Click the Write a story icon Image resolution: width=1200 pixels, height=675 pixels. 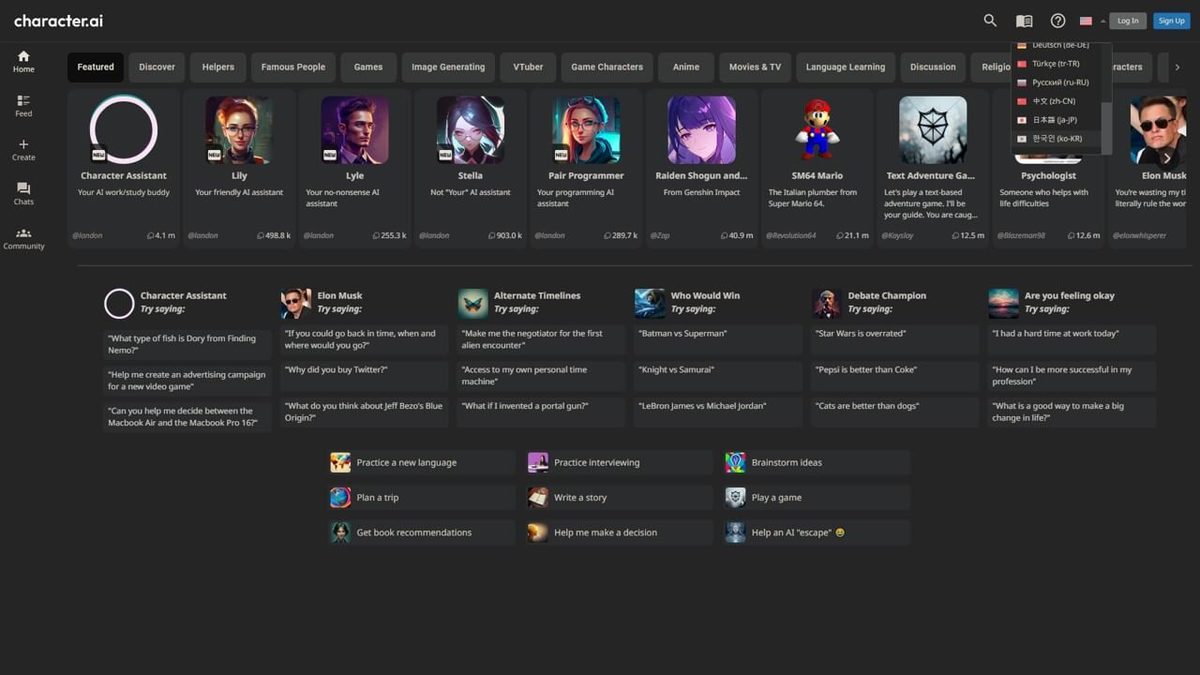(538, 497)
